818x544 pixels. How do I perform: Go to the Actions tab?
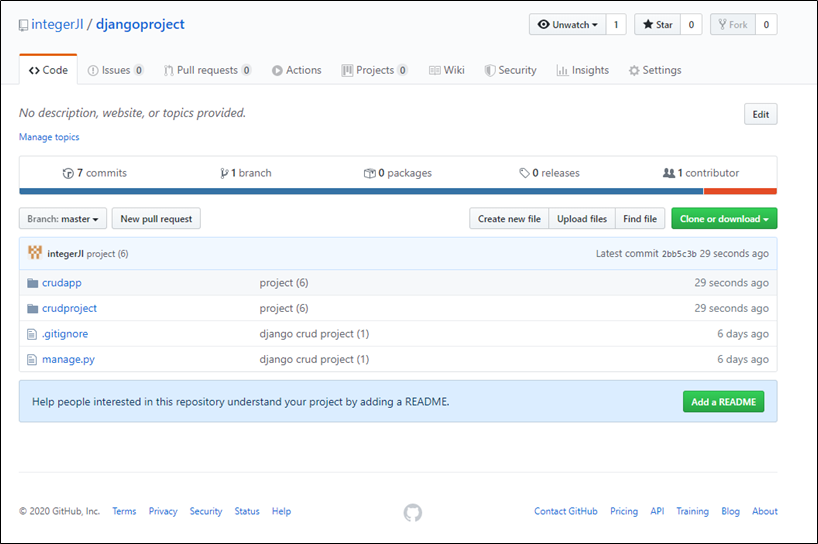(296, 70)
